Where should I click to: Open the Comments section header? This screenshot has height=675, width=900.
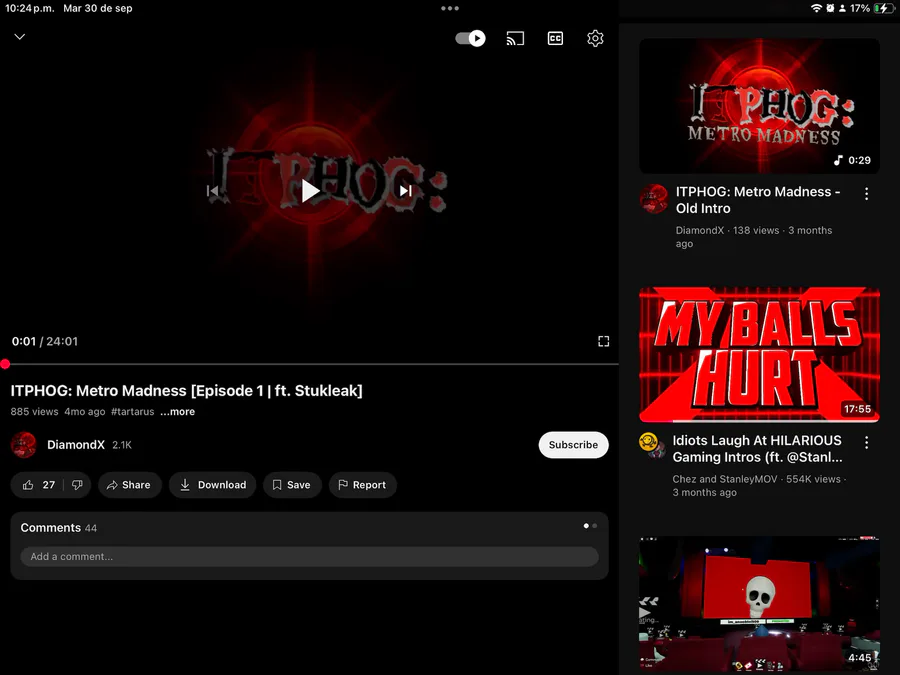pyautogui.click(x=59, y=527)
